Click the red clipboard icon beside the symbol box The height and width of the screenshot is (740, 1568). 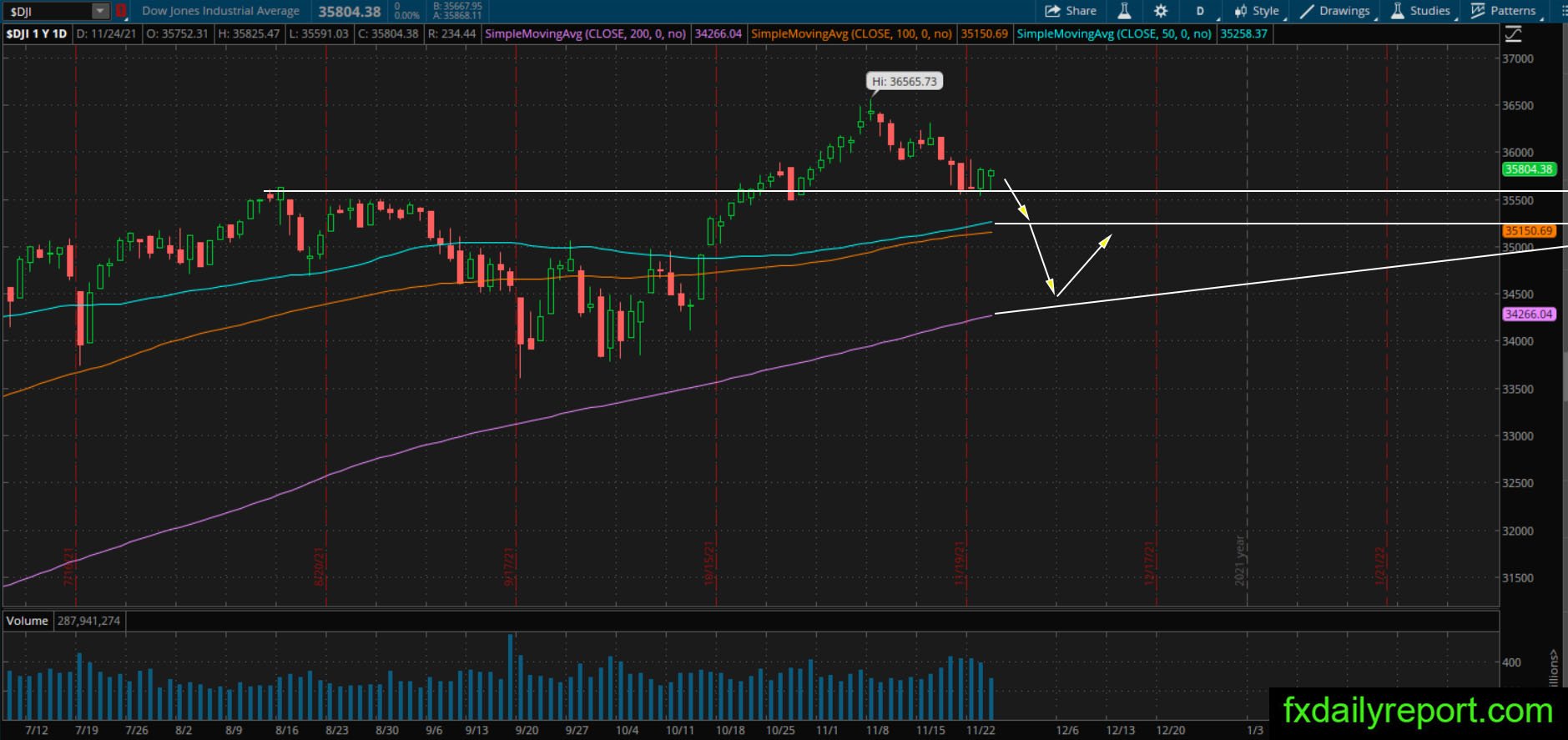(x=121, y=11)
